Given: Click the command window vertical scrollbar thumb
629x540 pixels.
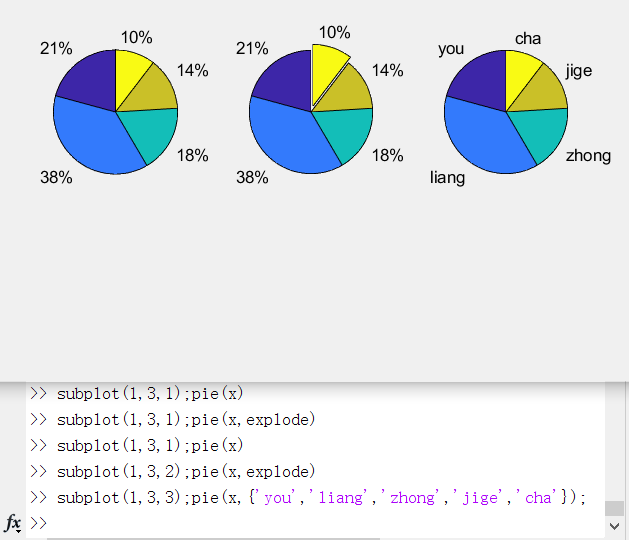Looking at the screenshot, I should [x=614, y=508].
